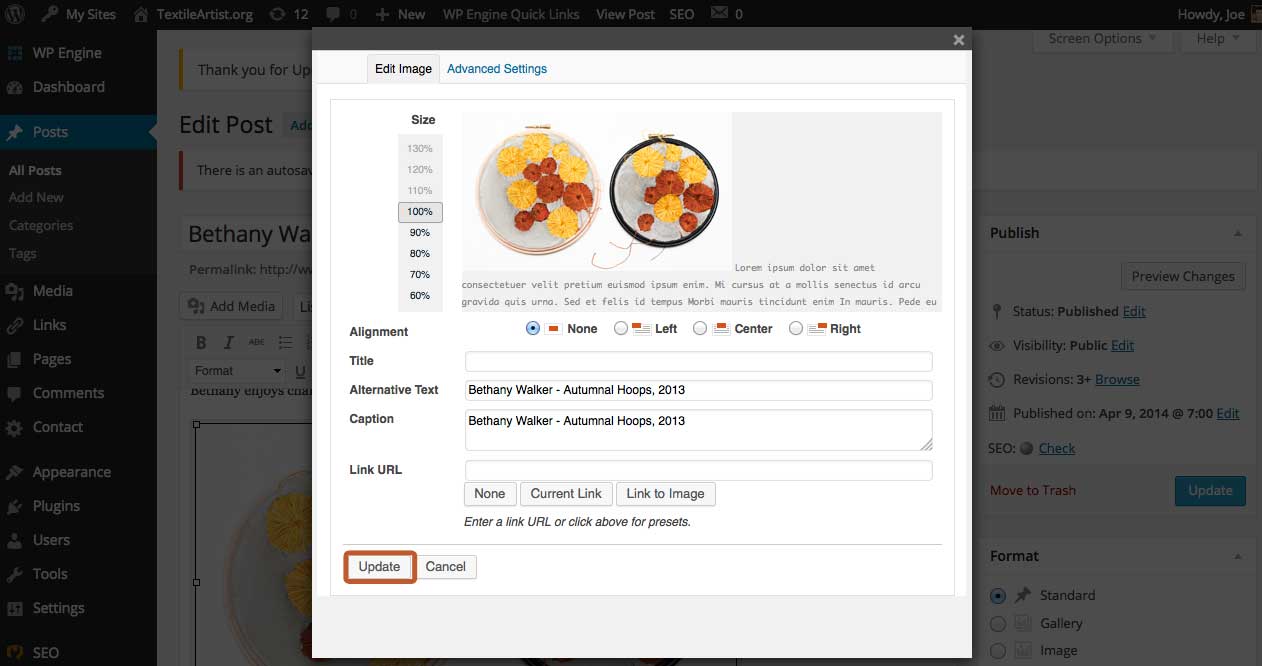Click the None link preset button
Screen dimensions: 1262x666
click(490, 494)
